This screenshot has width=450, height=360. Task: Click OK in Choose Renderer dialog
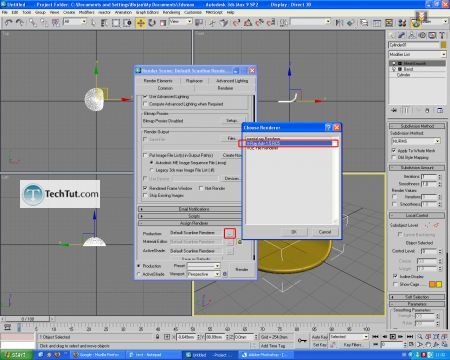pyautogui.click(x=294, y=232)
